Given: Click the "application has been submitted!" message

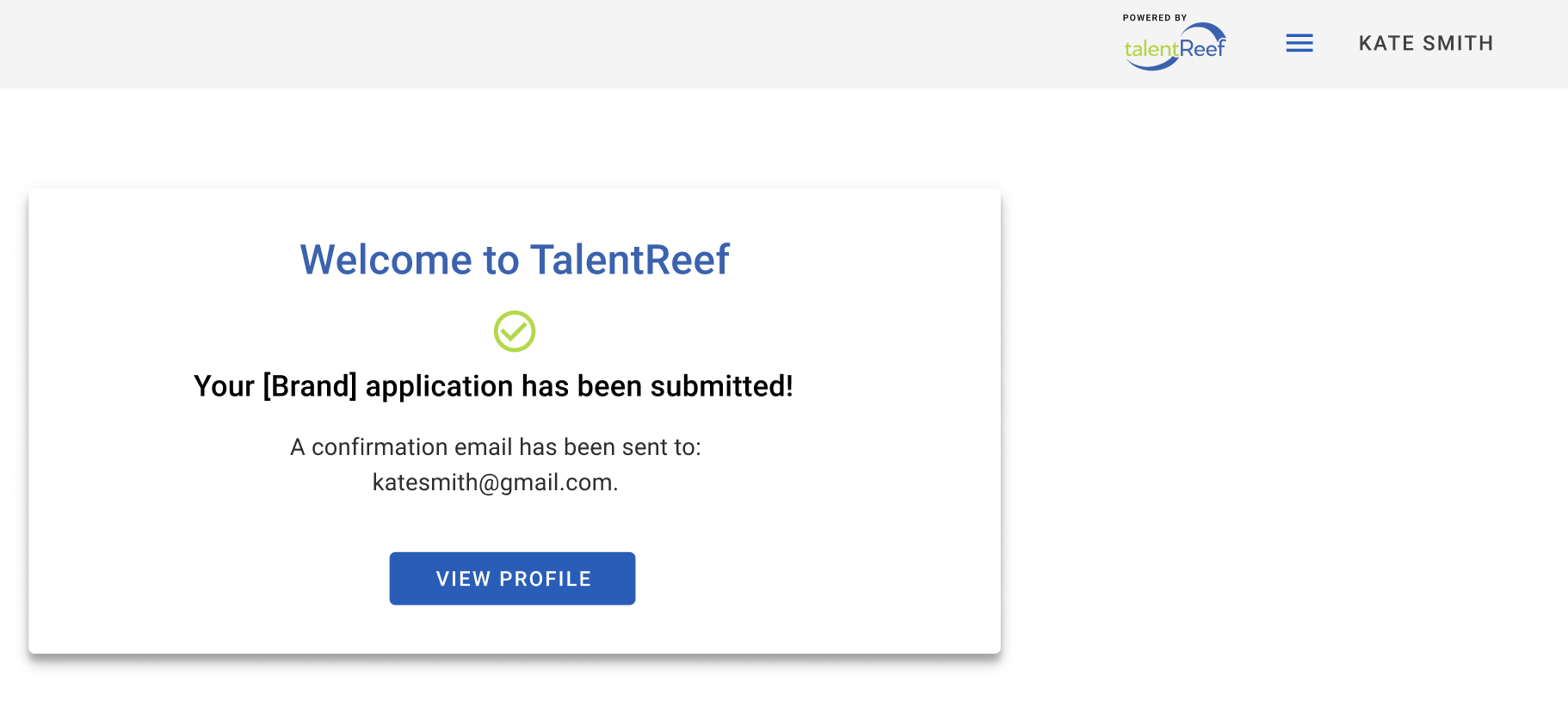Looking at the screenshot, I should (578, 386).
